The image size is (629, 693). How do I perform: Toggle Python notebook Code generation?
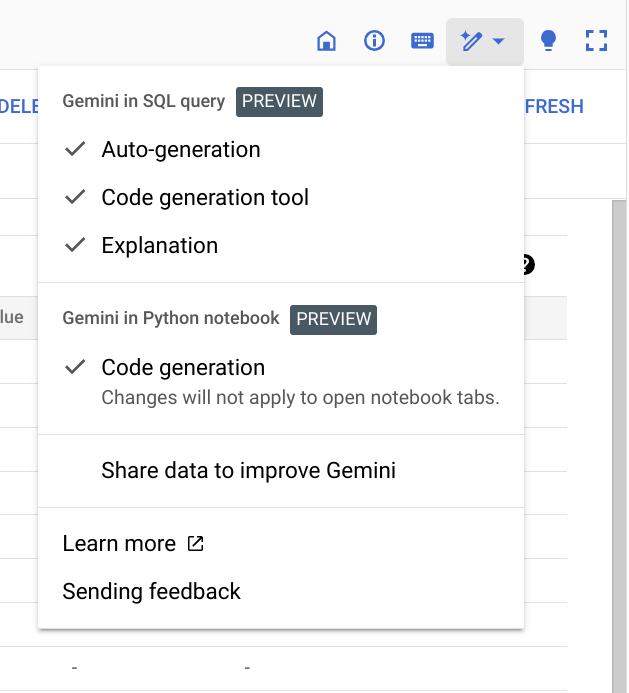point(183,368)
